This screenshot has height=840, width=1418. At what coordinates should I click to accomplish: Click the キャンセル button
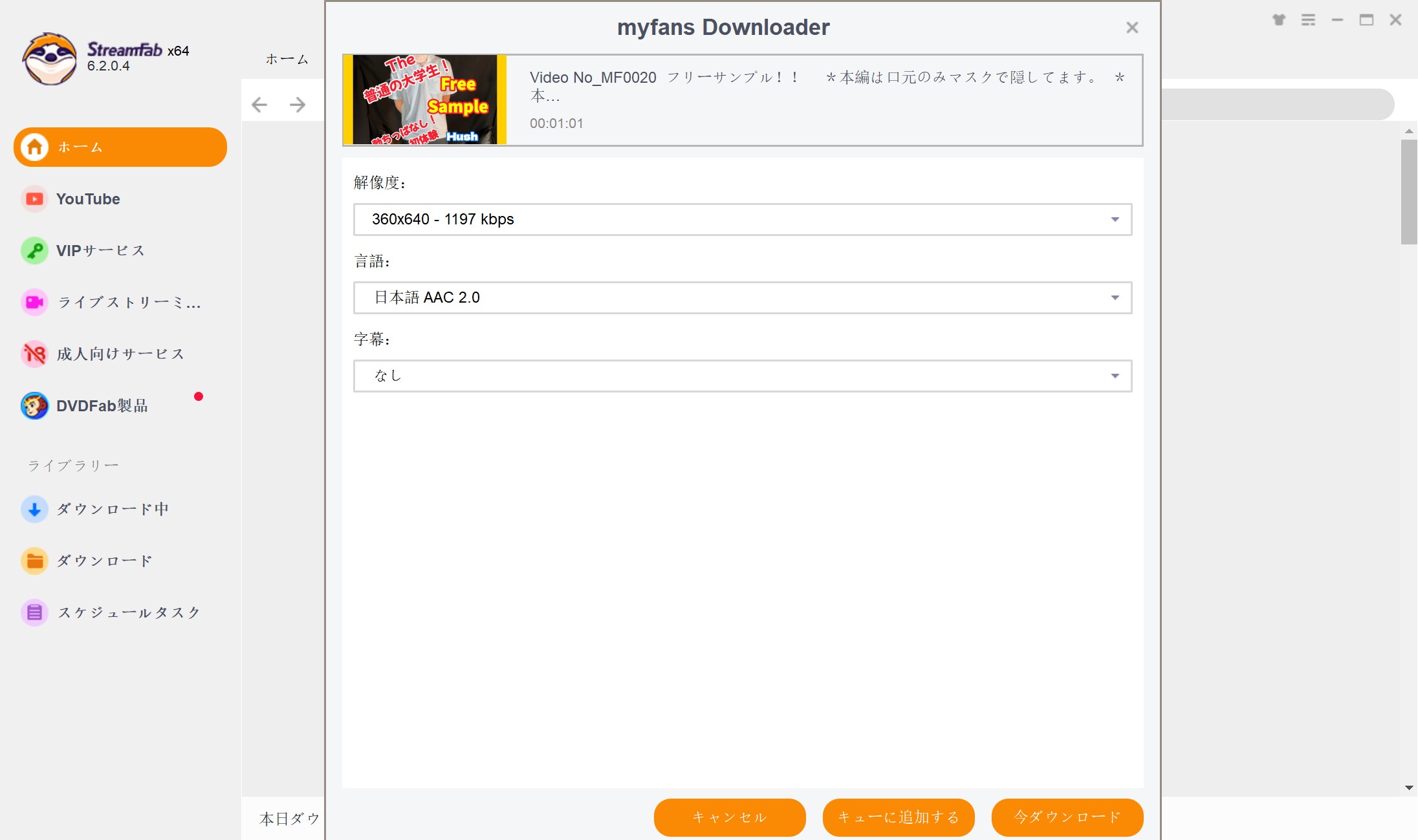coord(730,817)
